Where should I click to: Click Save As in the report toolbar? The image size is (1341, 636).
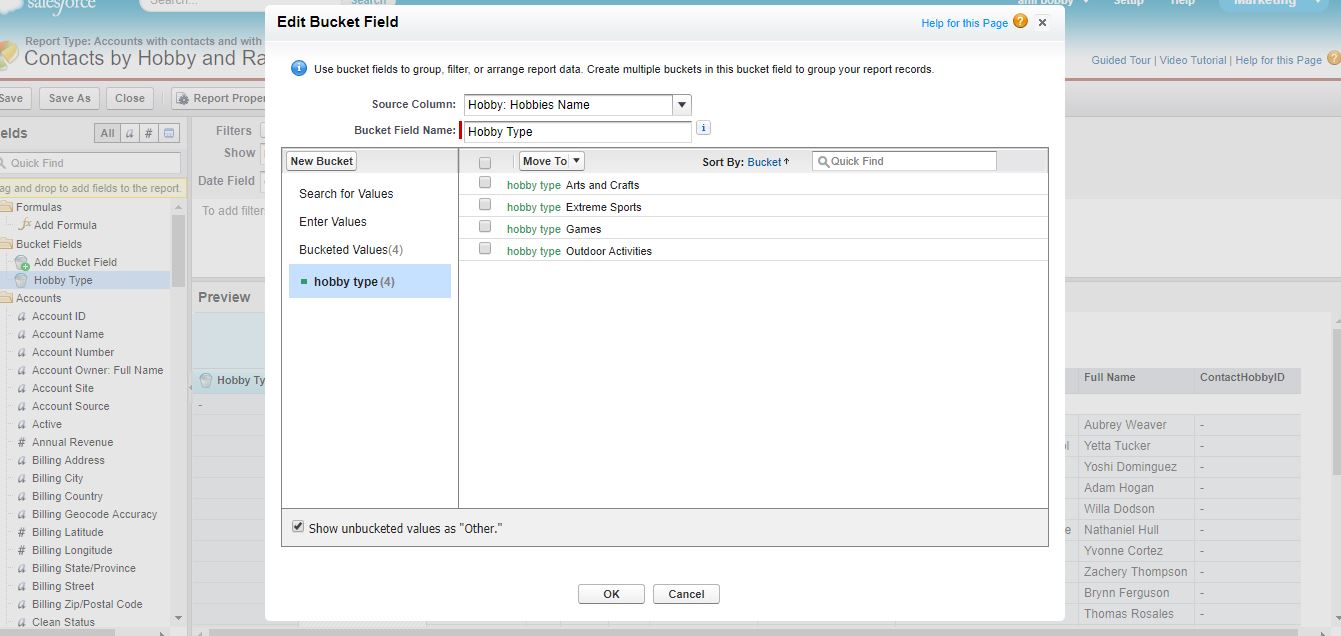69,98
